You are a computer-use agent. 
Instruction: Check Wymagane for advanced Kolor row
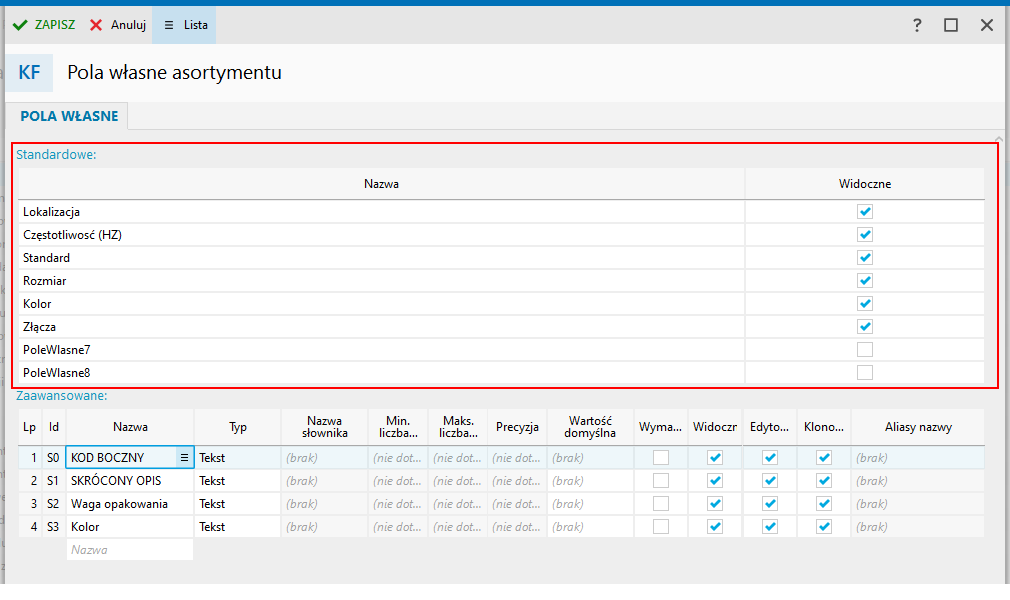click(661, 527)
